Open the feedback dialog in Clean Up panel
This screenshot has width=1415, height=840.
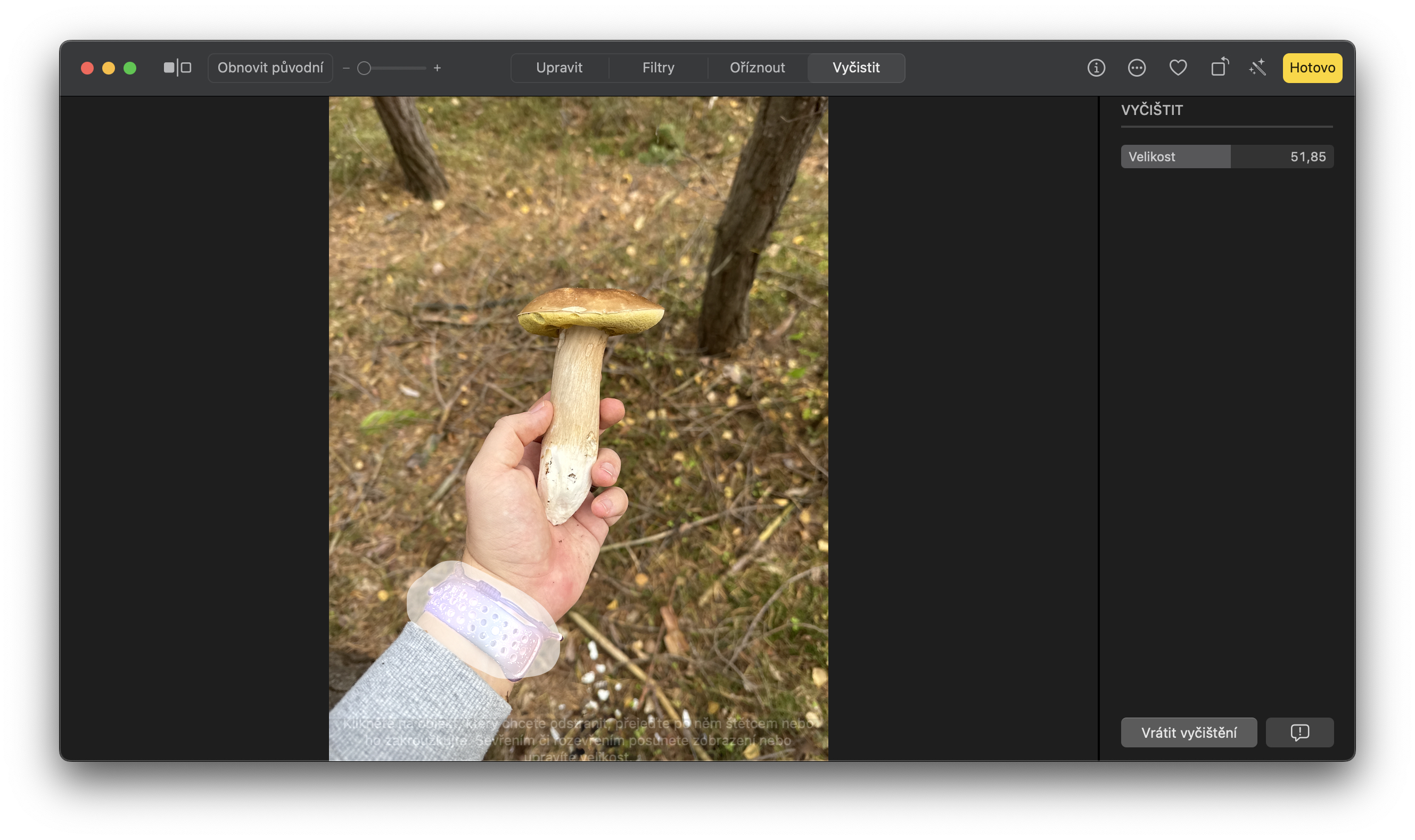click(x=1299, y=732)
